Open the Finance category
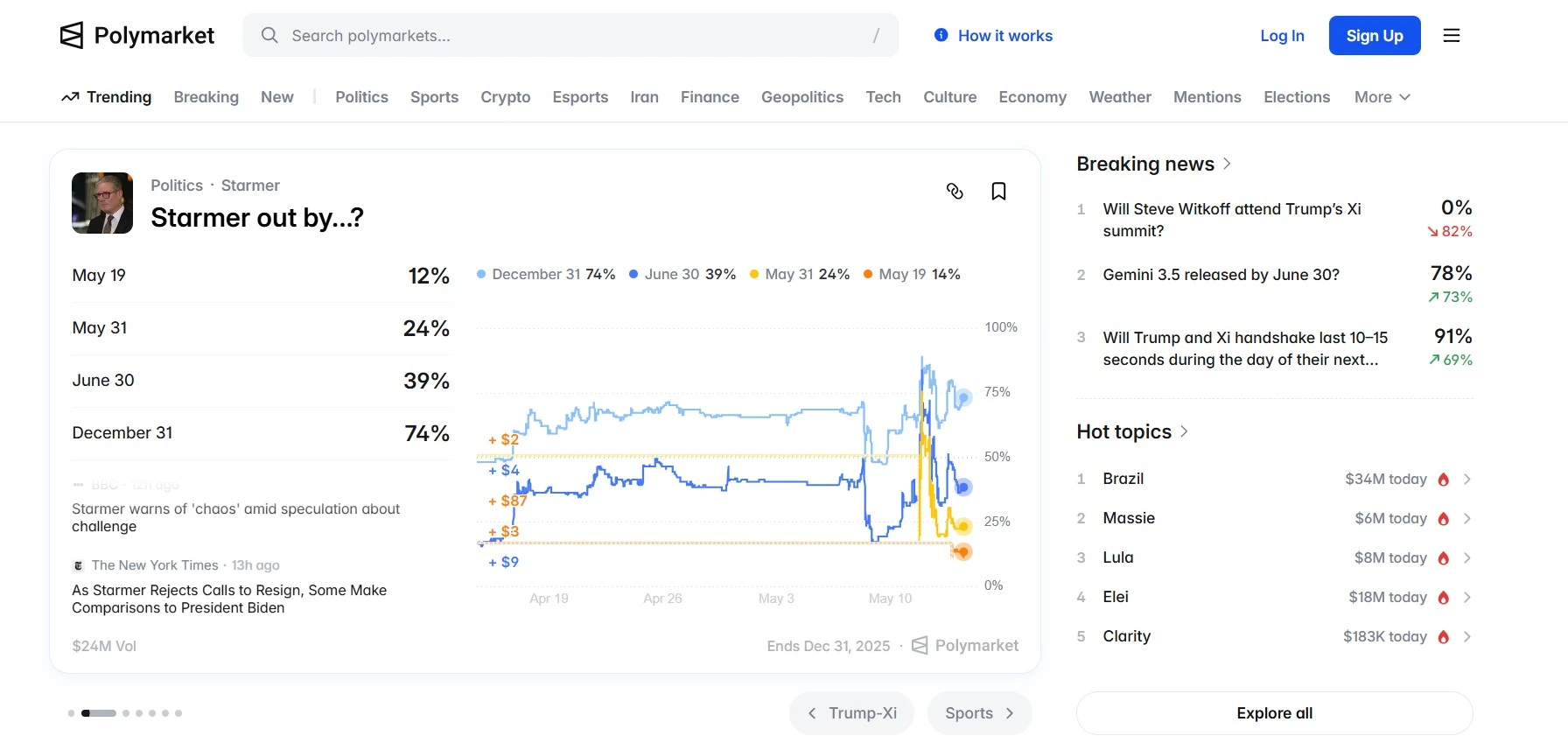The width and height of the screenshot is (1568, 750). (x=710, y=97)
